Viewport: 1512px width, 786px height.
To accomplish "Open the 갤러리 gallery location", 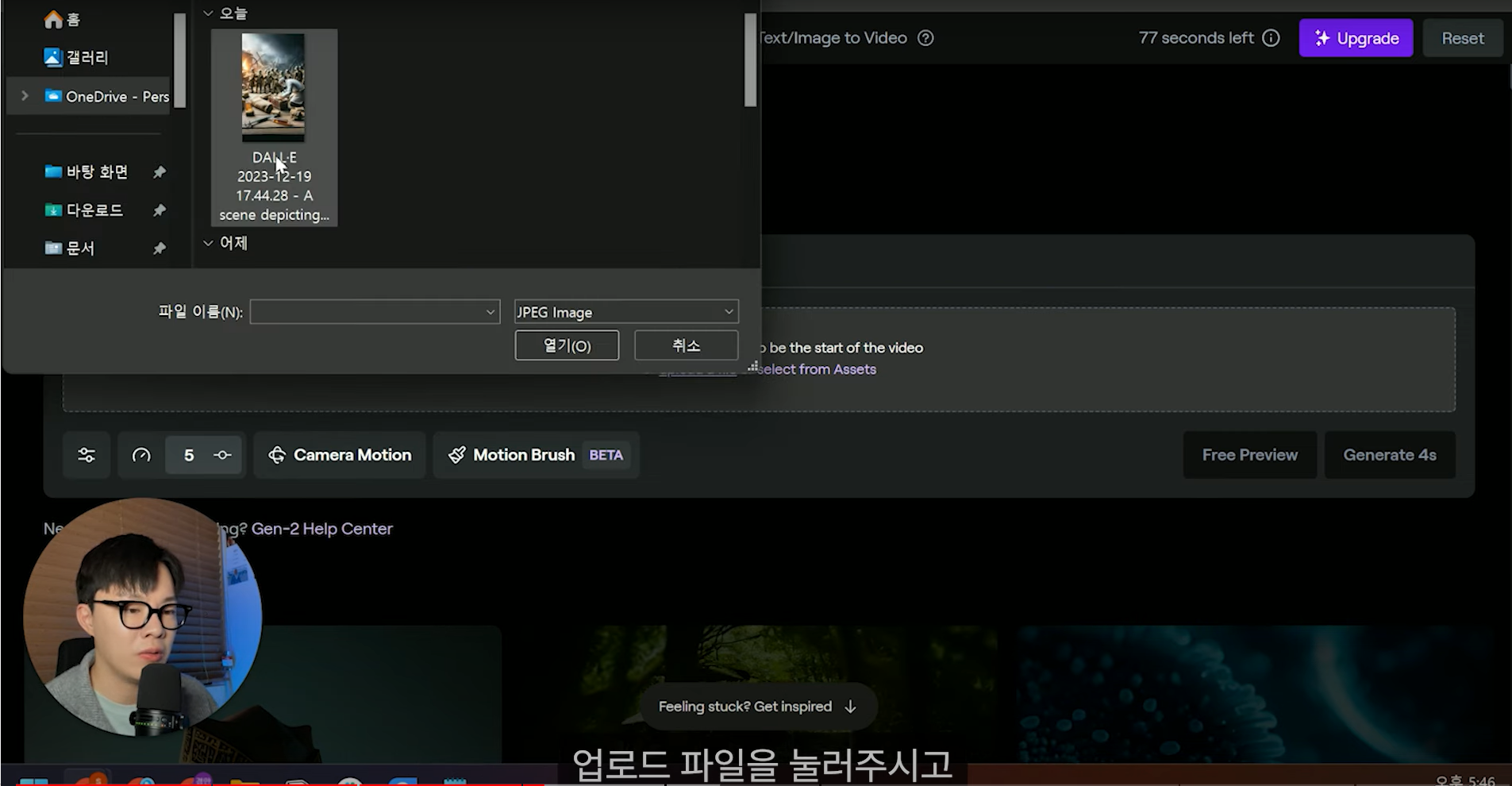I will tap(76, 57).
